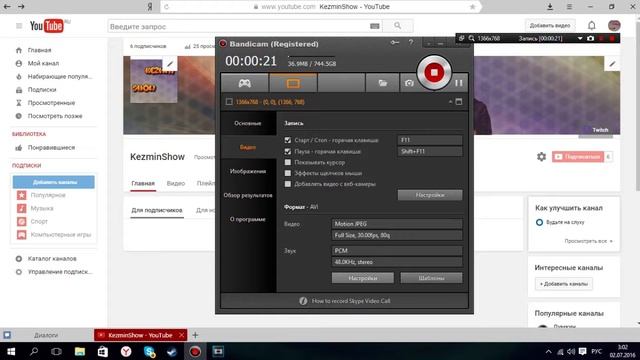Click + Добавить каналы under Интересные каналы
This screenshot has width=640, height=360.
click(564, 284)
